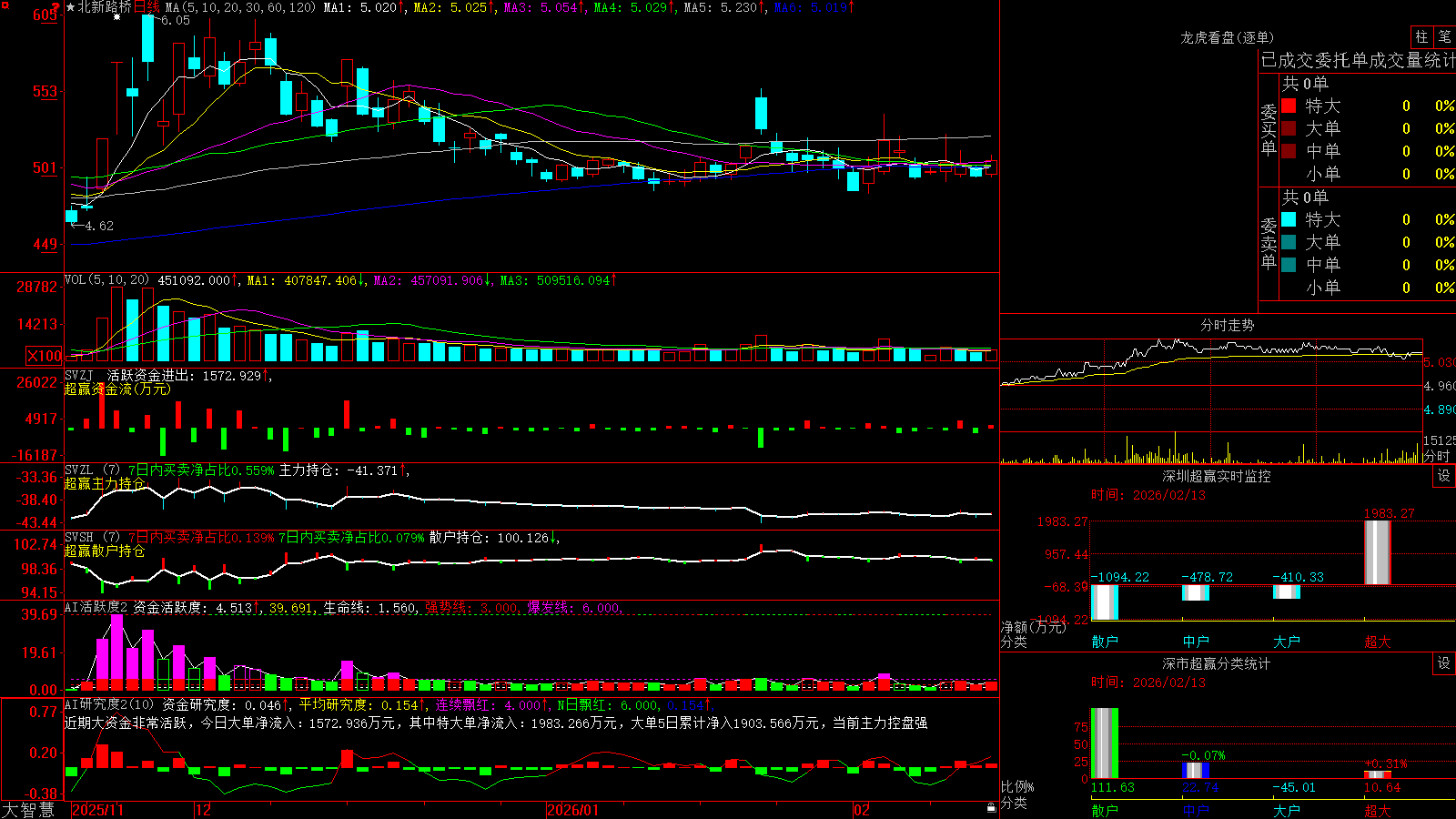Click the SVZL indicator label
The image size is (1456, 819).
point(79,470)
